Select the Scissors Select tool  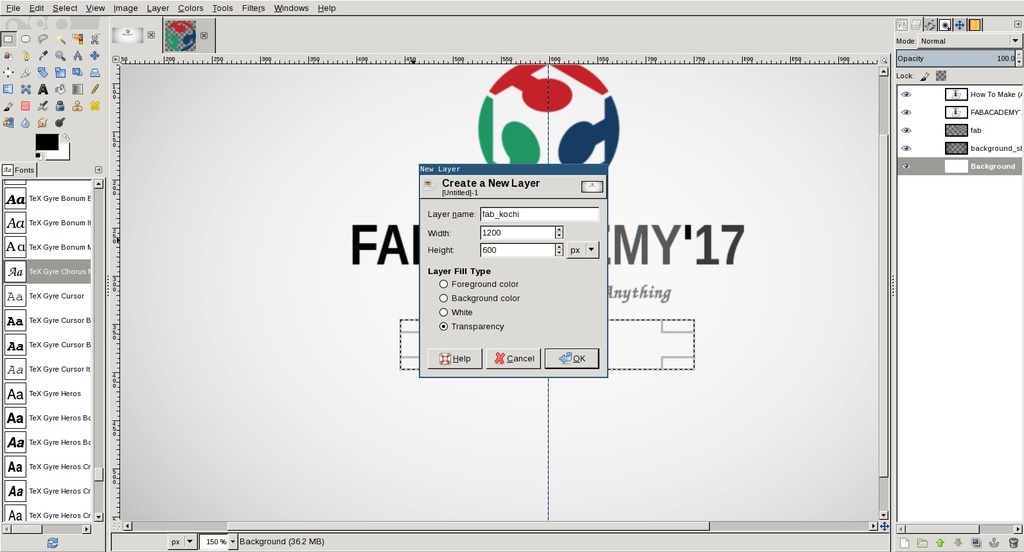(x=95, y=39)
